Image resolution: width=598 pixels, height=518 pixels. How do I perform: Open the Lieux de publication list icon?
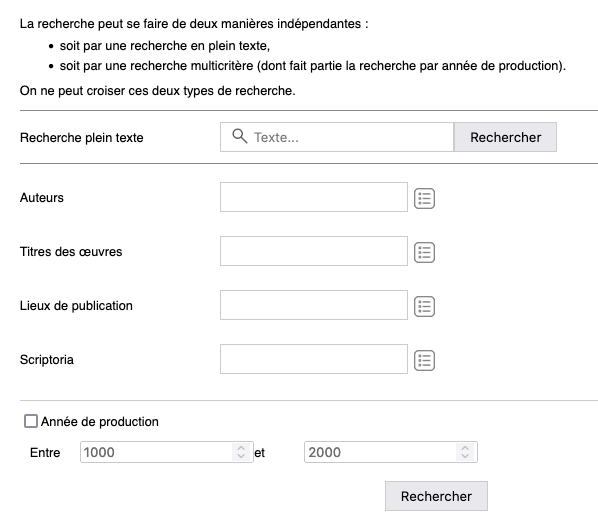424,307
